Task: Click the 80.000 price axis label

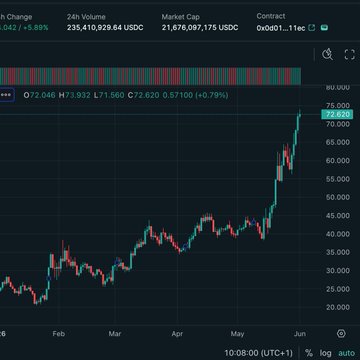Action: [338, 88]
